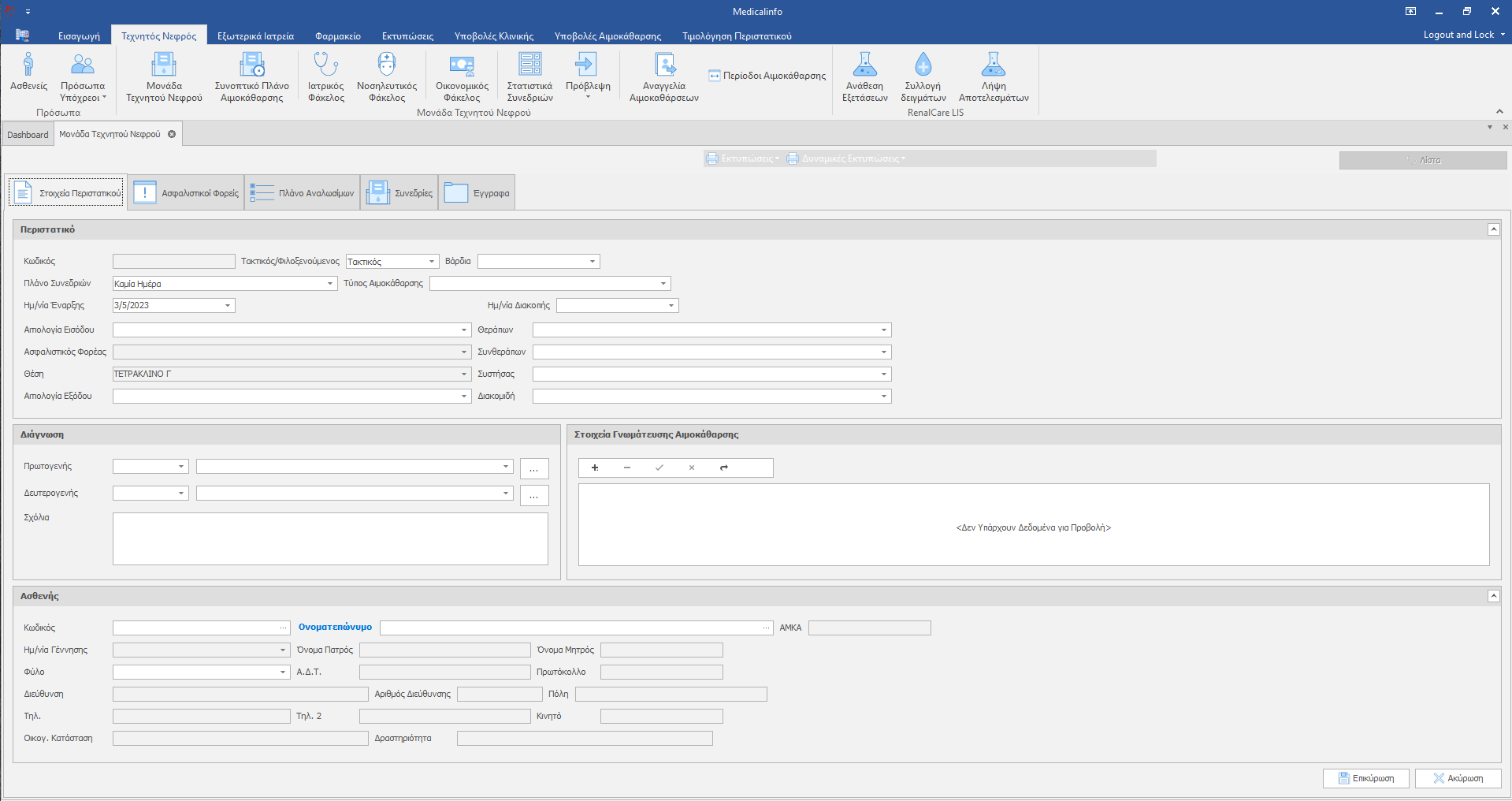Collapse the Ασθενής section
The image size is (1512, 801).
click(1493, 596)
